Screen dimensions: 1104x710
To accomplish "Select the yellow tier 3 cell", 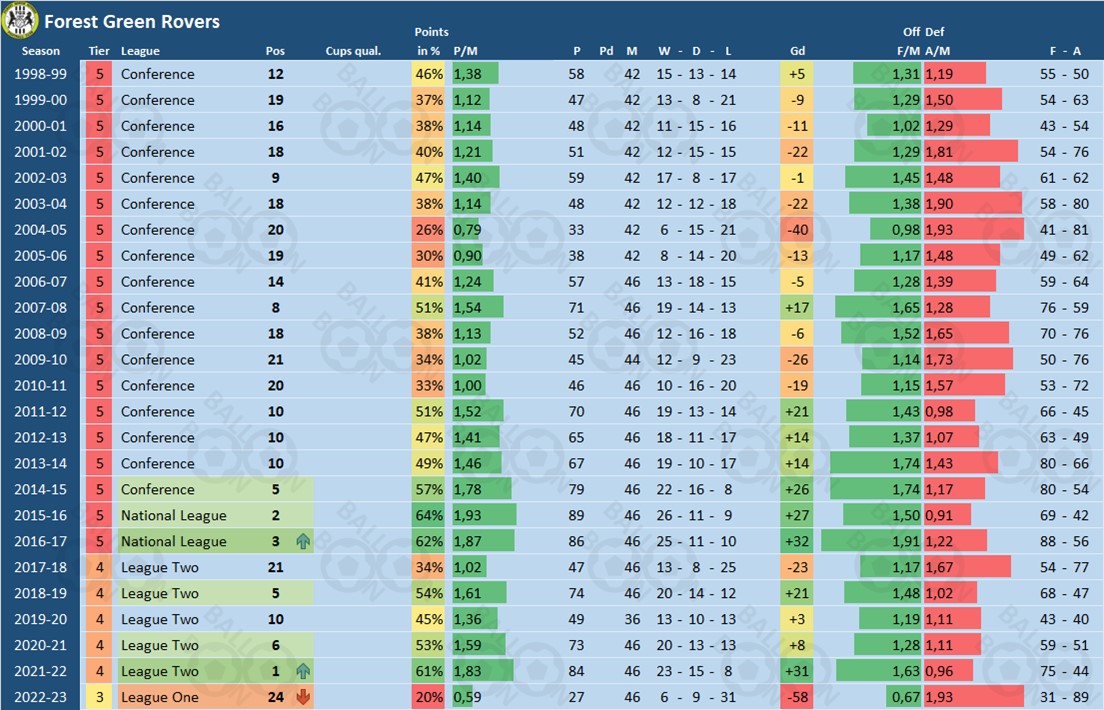I will (x=99, y=698).
